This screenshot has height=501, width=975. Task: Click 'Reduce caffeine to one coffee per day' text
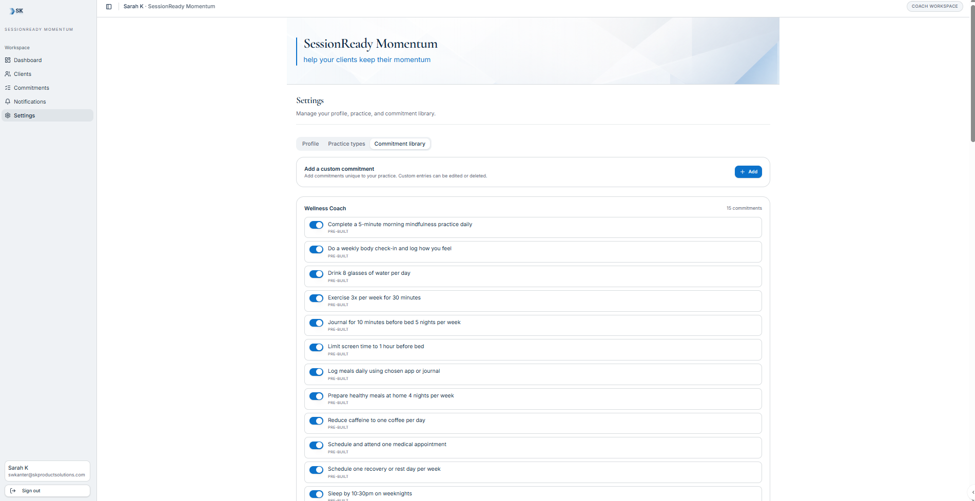[376, 420]
